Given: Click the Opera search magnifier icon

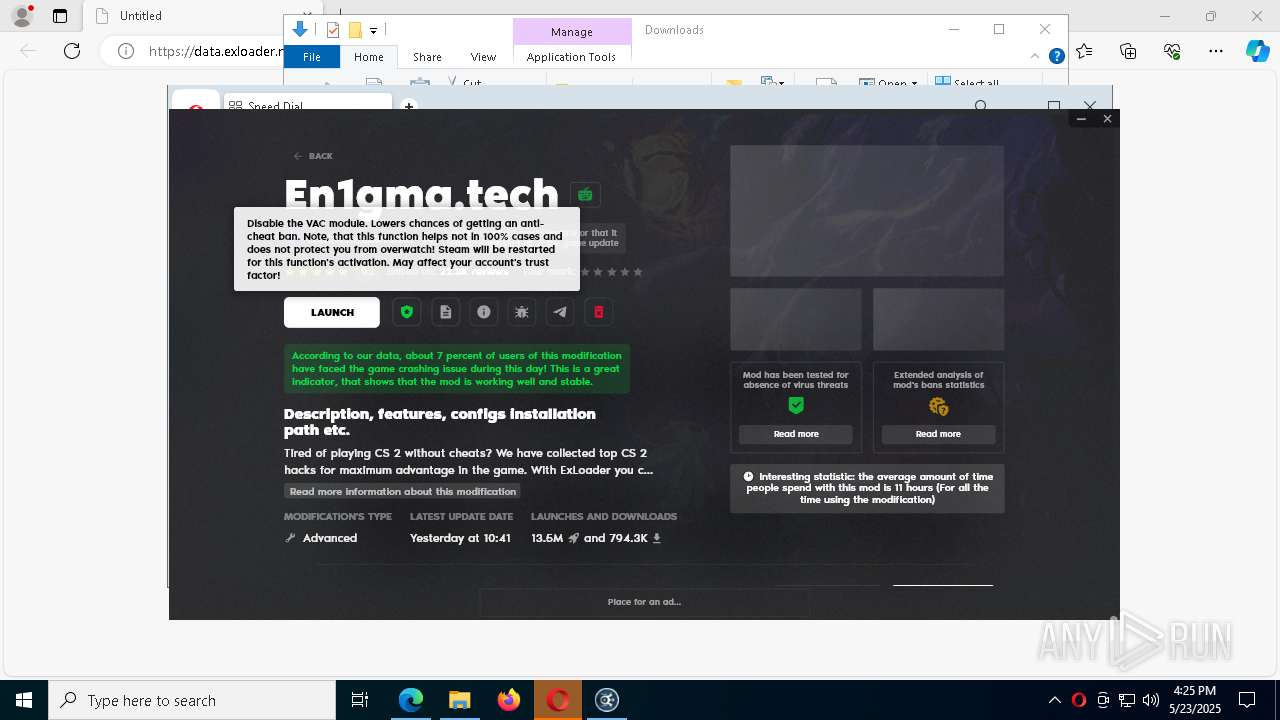Looking at the screenshot, I should point(981,106).
